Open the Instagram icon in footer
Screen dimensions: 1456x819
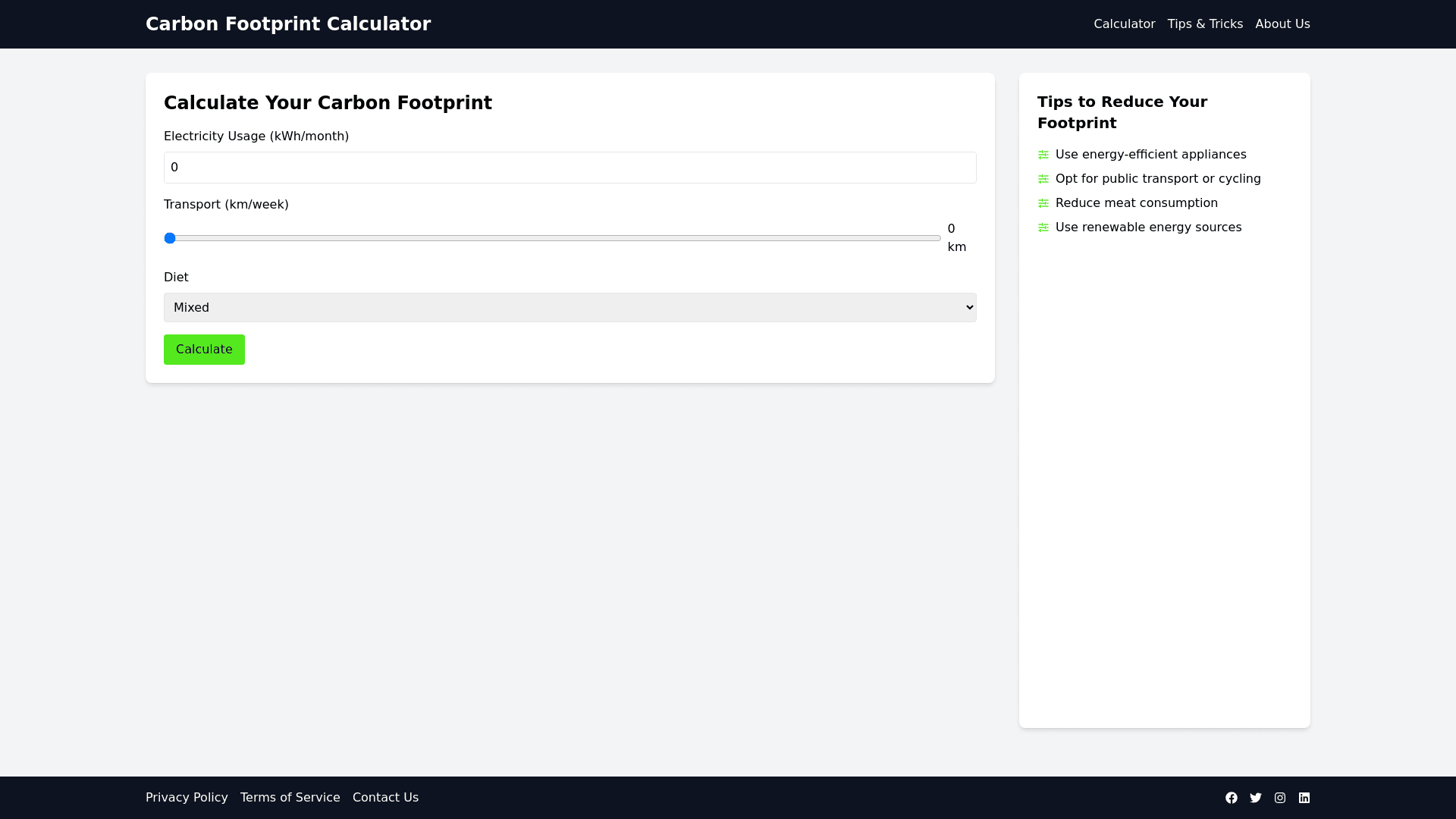click(1280, 798)
